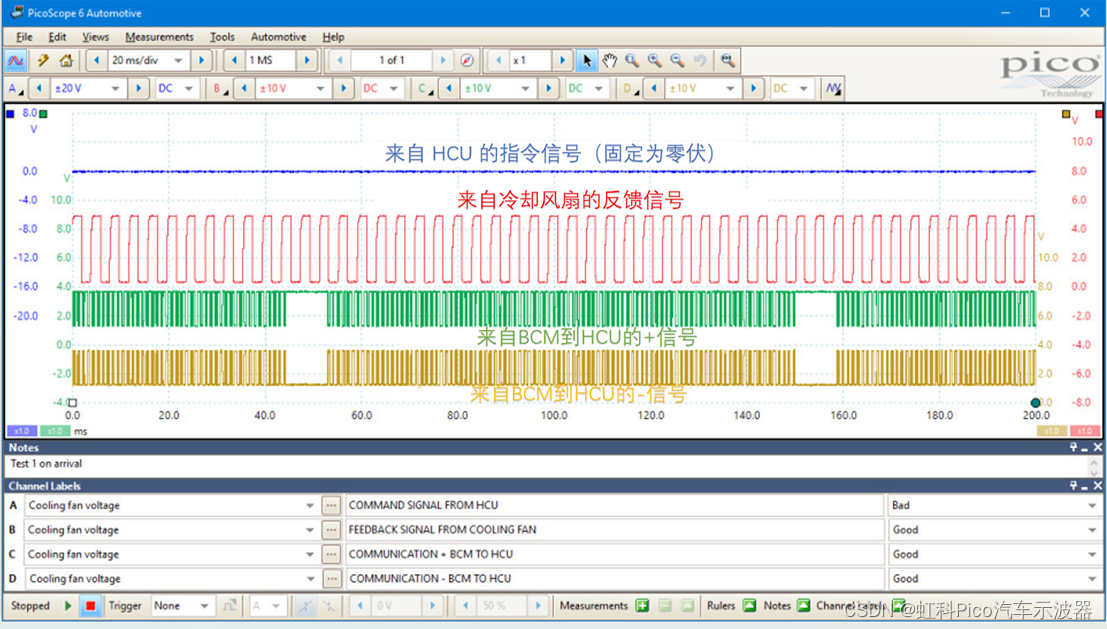Open Channel B status Good dropdown
Viewport: 1107px width, 629px height.
click(x=1091, y=530)
